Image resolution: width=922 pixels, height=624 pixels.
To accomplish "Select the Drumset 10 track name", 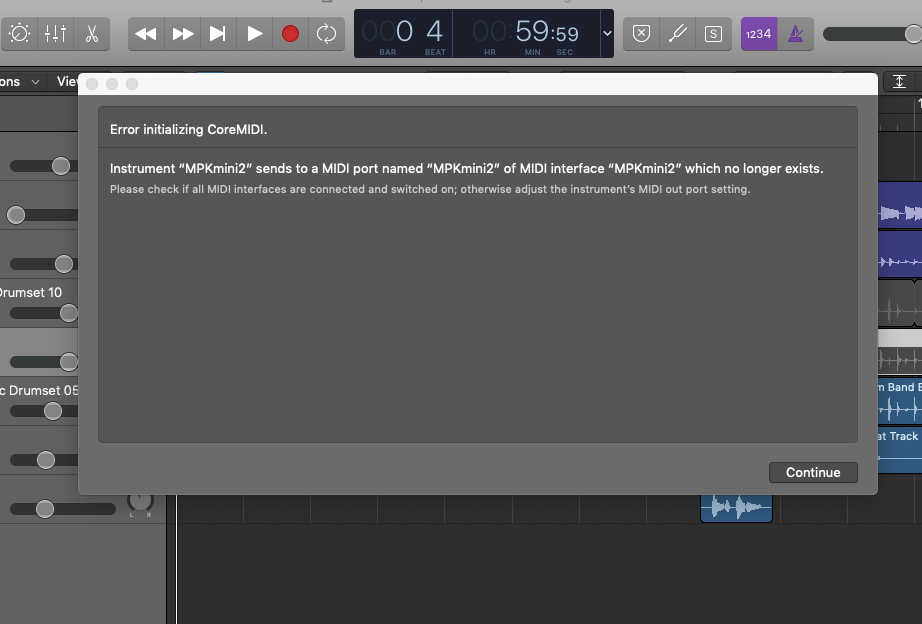I will (31, 292).
